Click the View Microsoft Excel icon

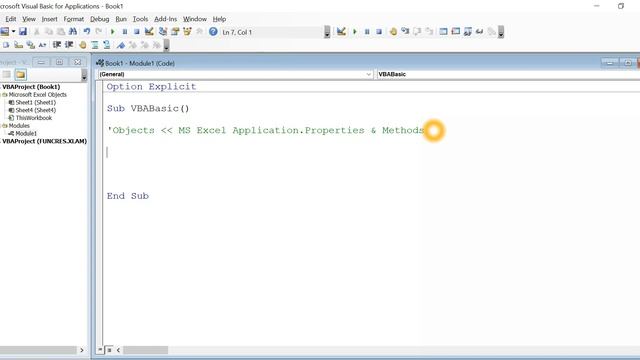[x=4, y=31]
